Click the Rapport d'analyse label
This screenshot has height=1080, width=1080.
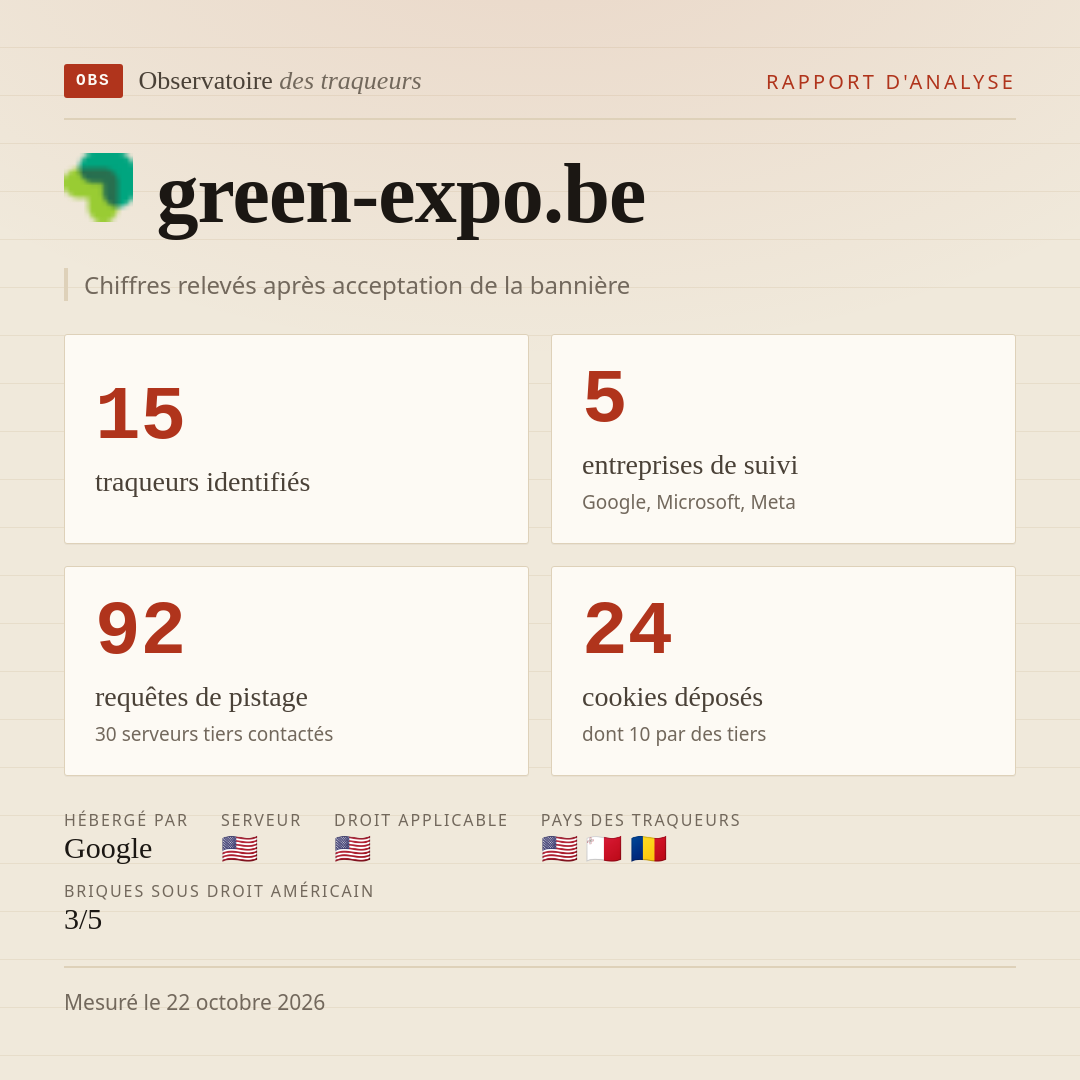[891, 82]
